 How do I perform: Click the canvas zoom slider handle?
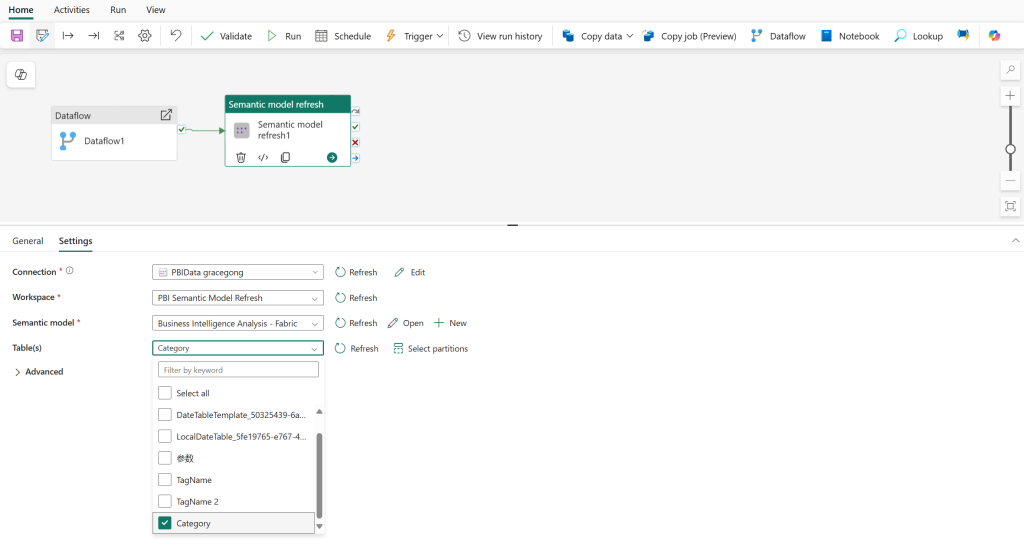[1010, 149]
